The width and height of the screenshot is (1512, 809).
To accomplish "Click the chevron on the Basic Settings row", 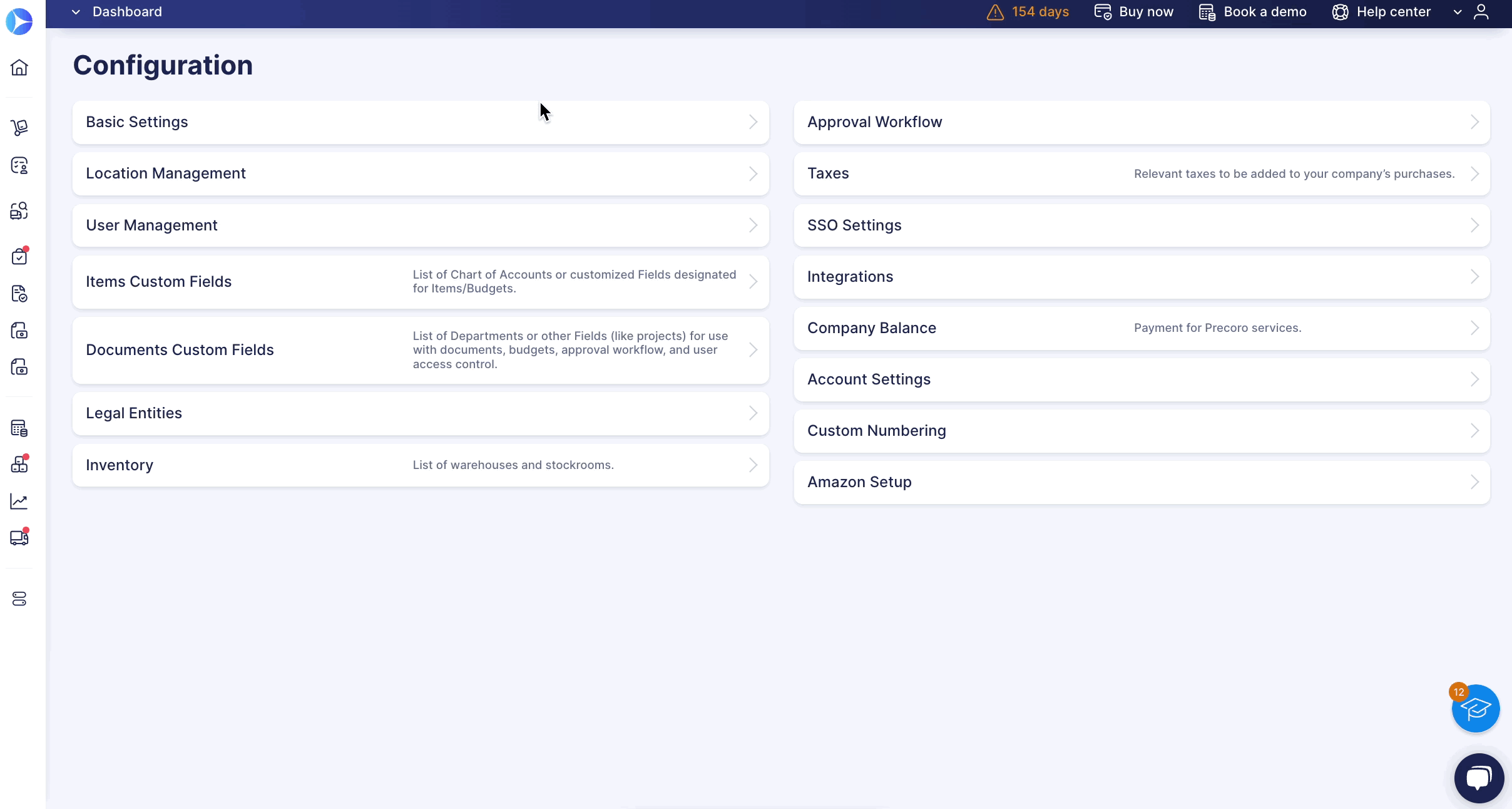I will pyautogui.click(x=753, y=122).
